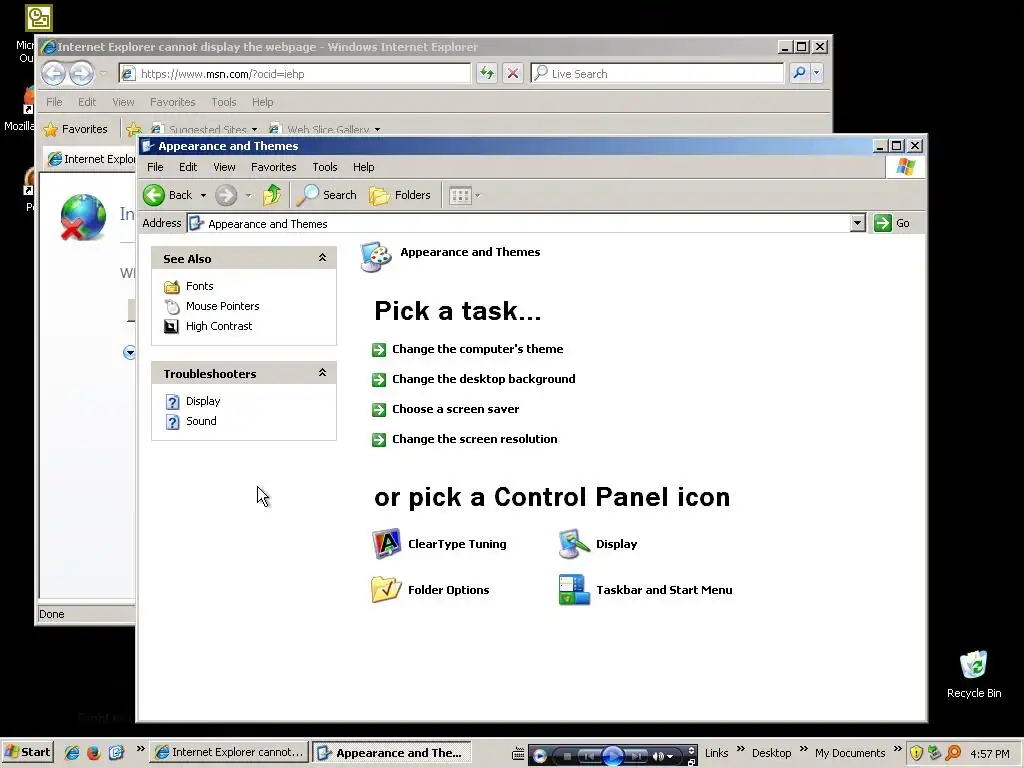Click the orange magnifier tray icon
Viewport: 1024px width, 768px height.
pos(953,753)
